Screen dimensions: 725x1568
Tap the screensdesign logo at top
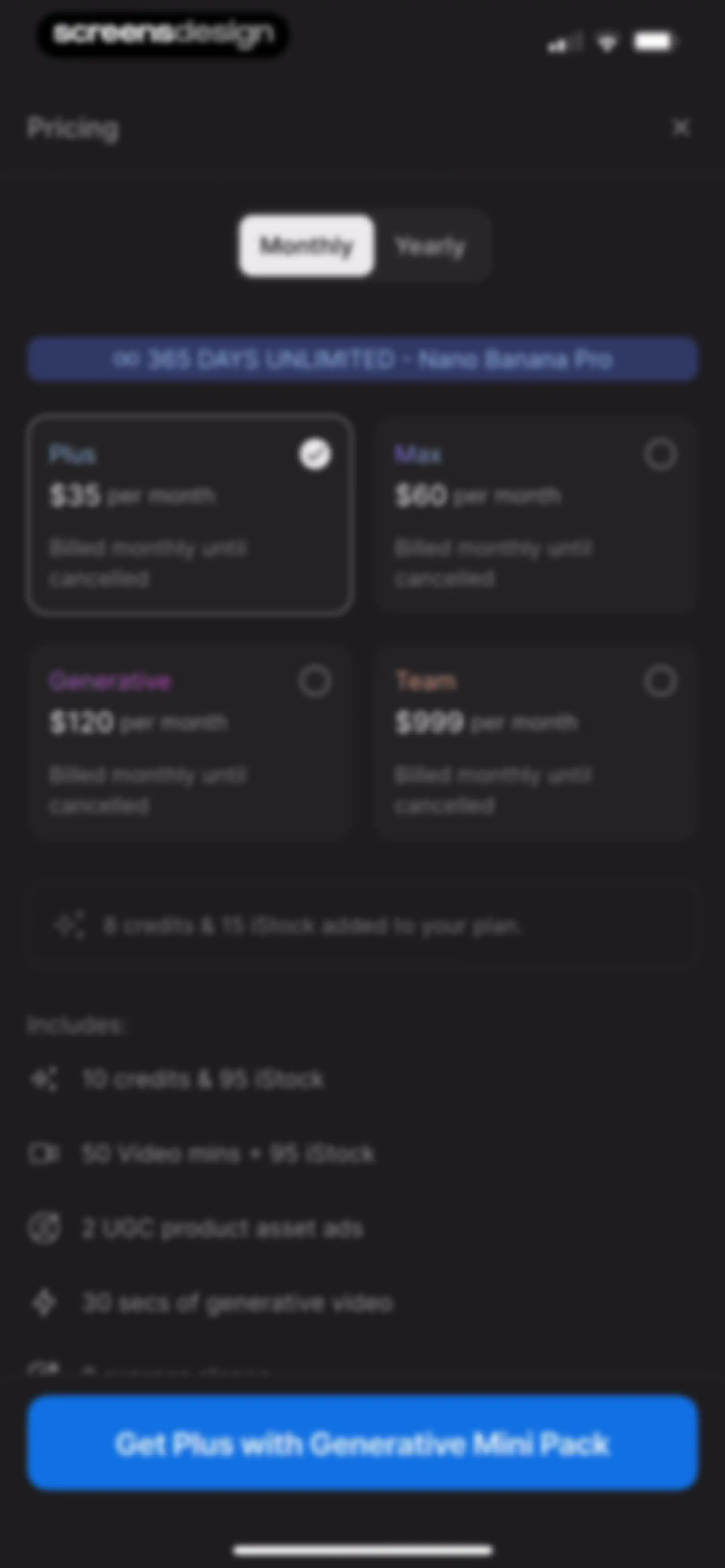[163, 34]
